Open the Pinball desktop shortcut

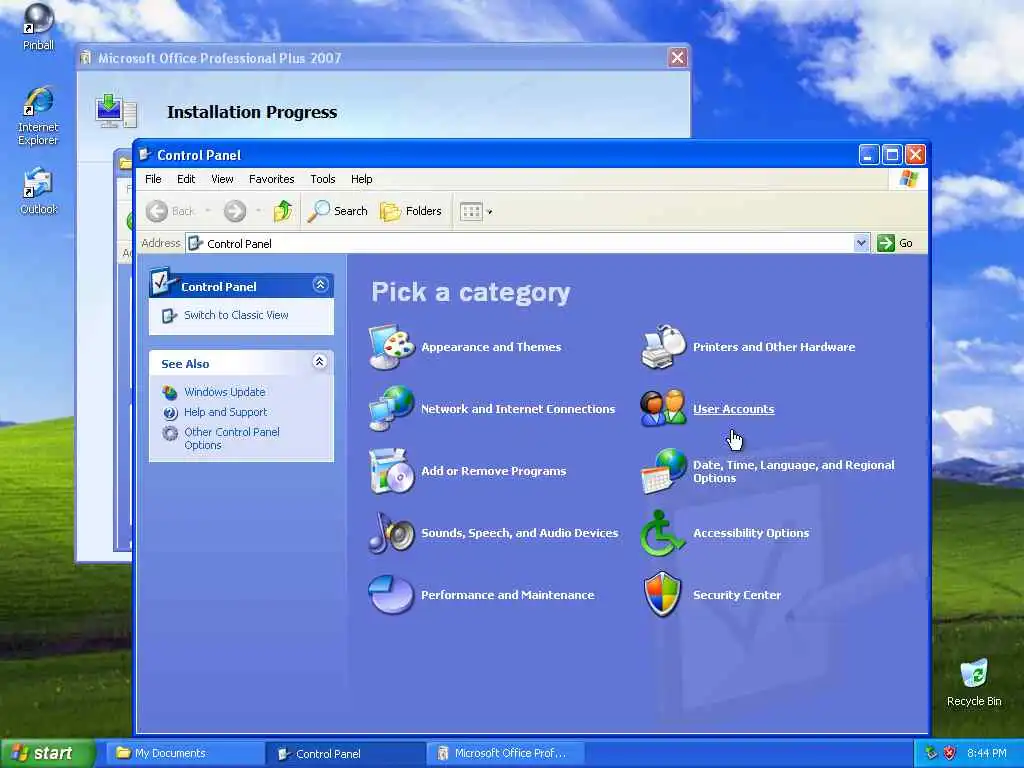coord(39,27)
